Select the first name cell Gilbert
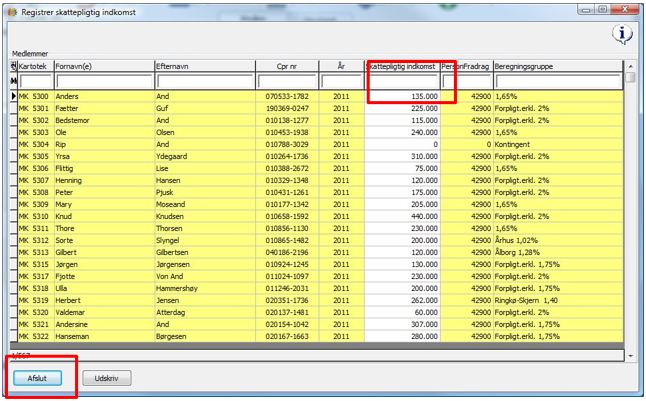 pyautogui.click(x=104, y=252)
